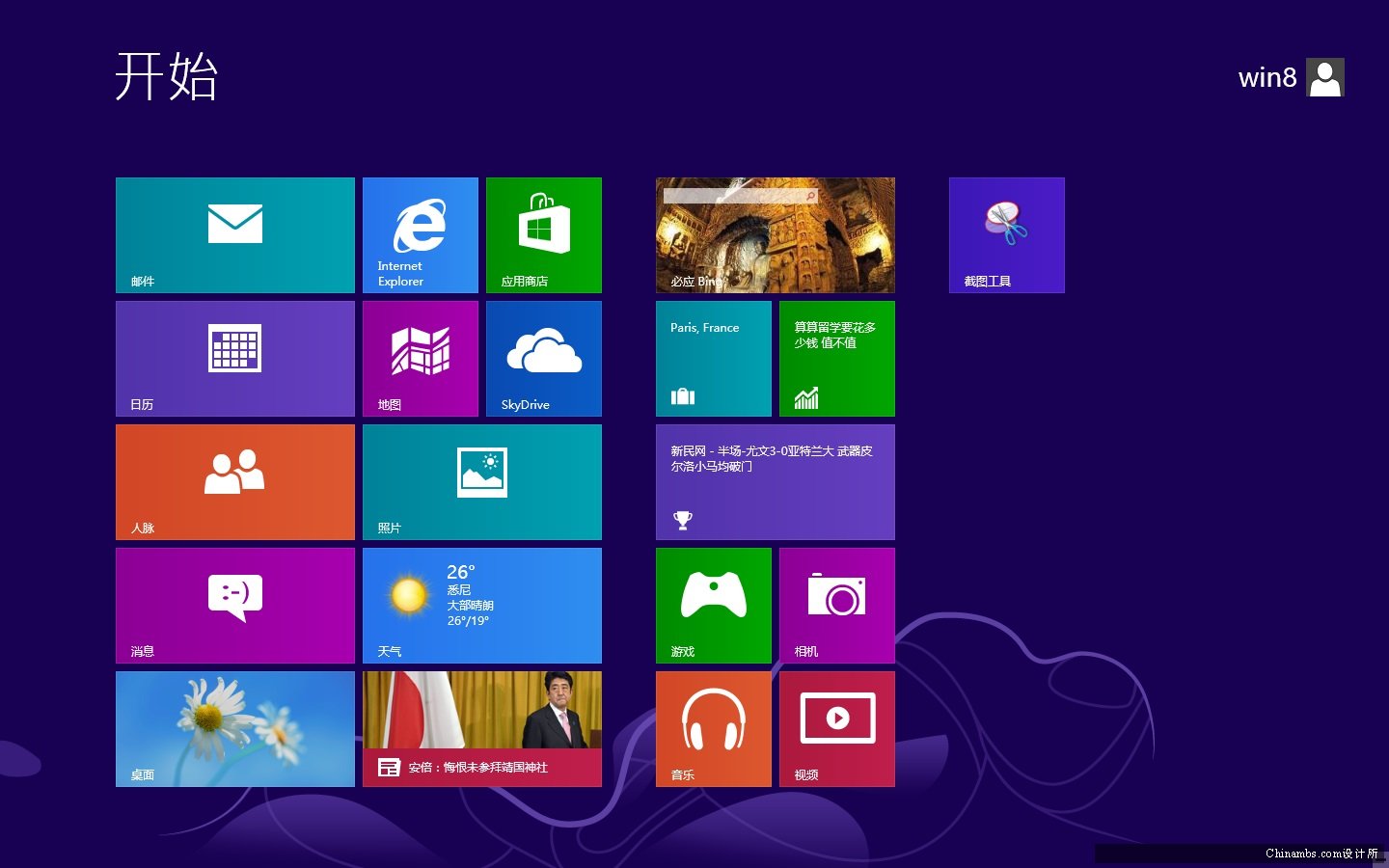The image size is (1389, 868).
Task: Open the 人脉 People app
Action: [x=234, y=481]
